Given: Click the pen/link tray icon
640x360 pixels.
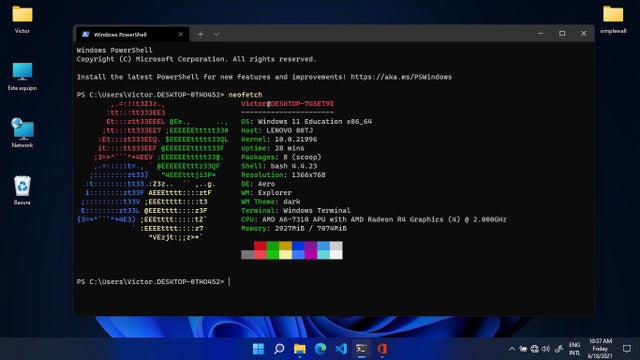Looking at the screenshot, I should (559, 349).
